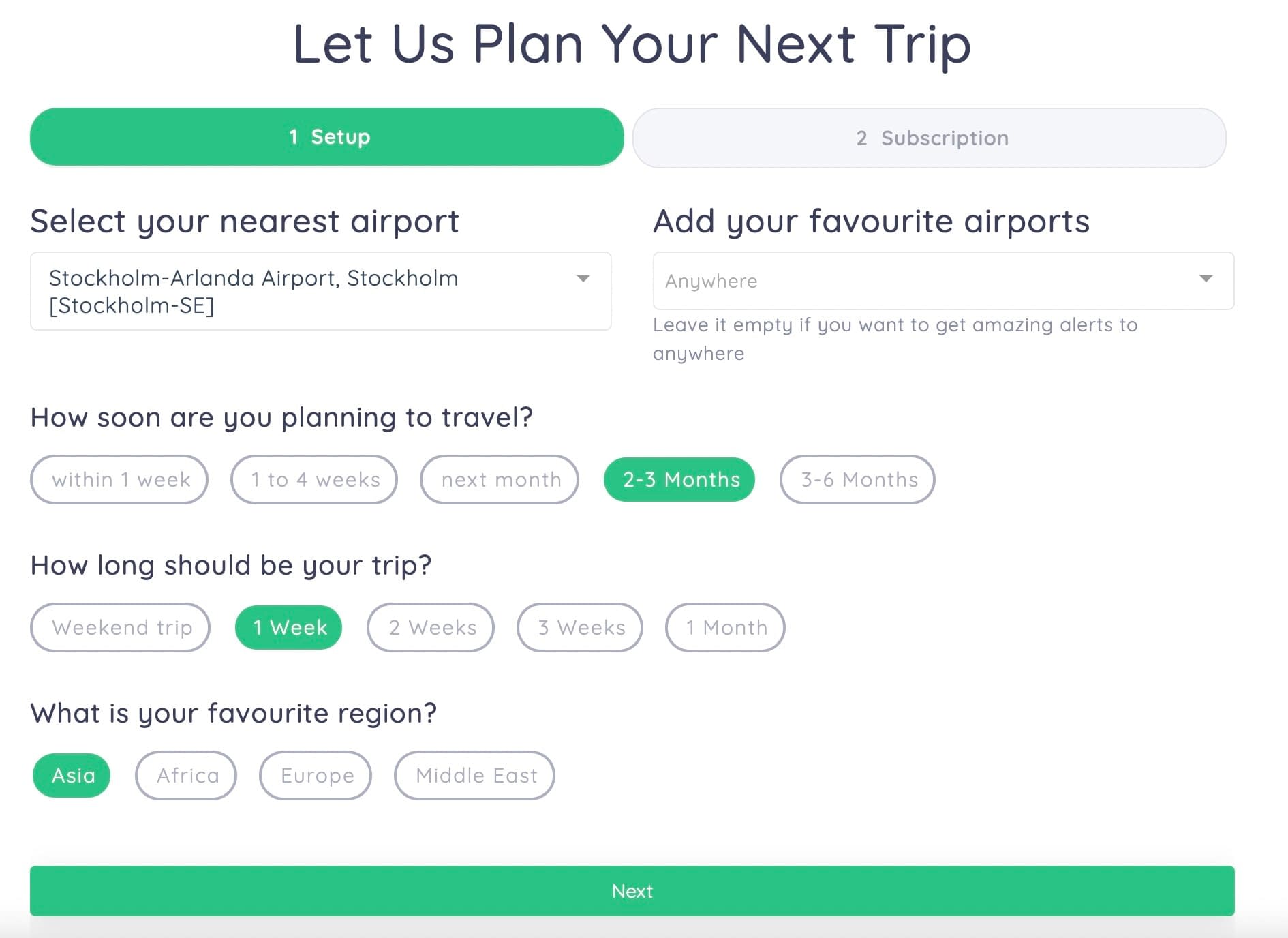Select the '3-6 Months' option

pyautogui.click(x=857, y=479)
